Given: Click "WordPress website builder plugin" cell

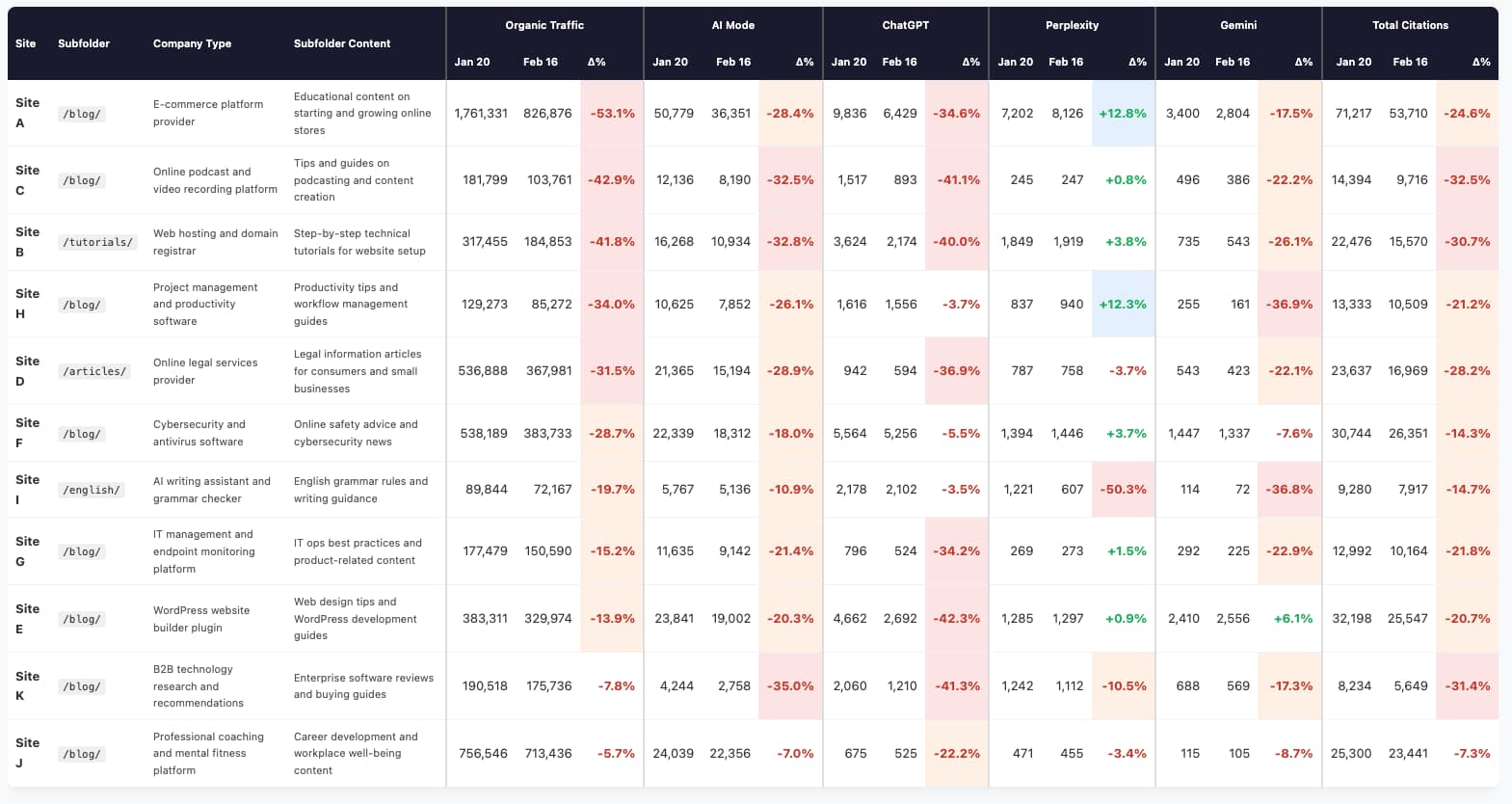Looking at the screenshot, I should 201,619.
